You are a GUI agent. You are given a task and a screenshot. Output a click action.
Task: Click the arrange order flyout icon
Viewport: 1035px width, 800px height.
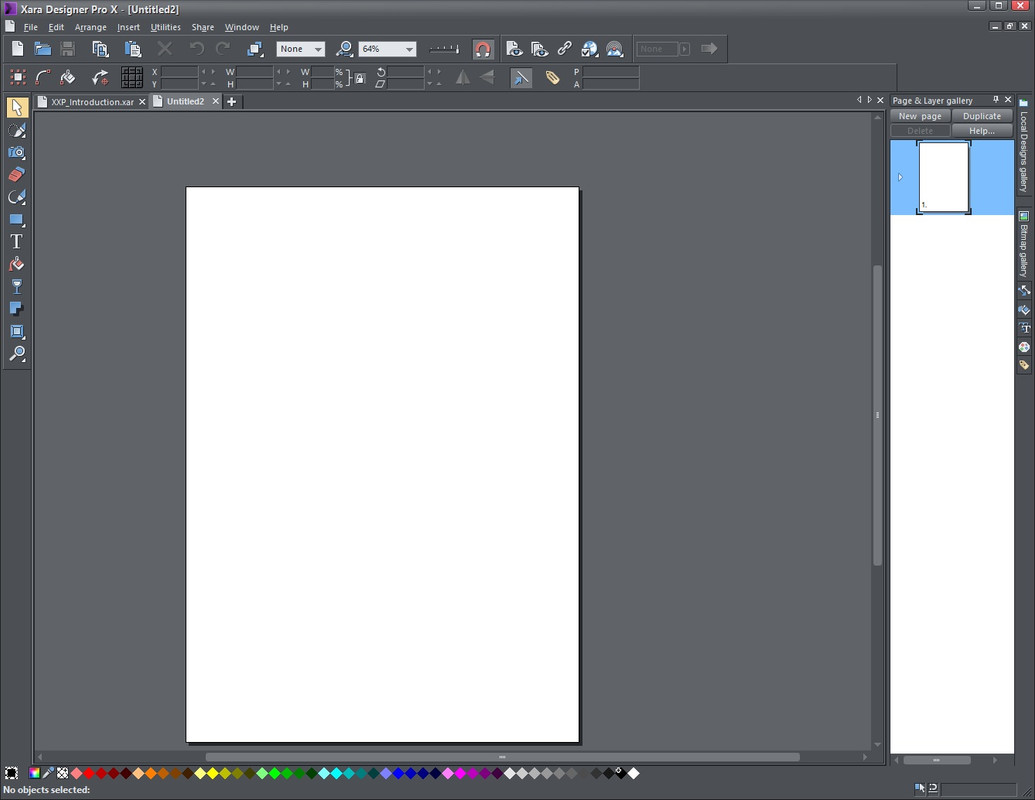coord(255,49)
